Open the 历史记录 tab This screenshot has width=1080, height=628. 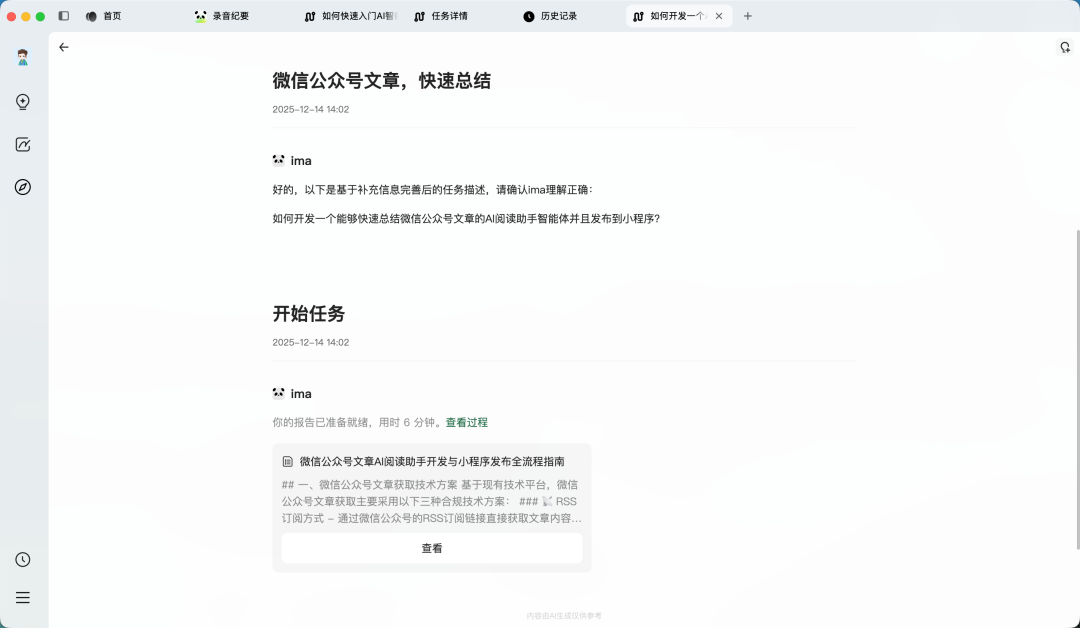557,15
